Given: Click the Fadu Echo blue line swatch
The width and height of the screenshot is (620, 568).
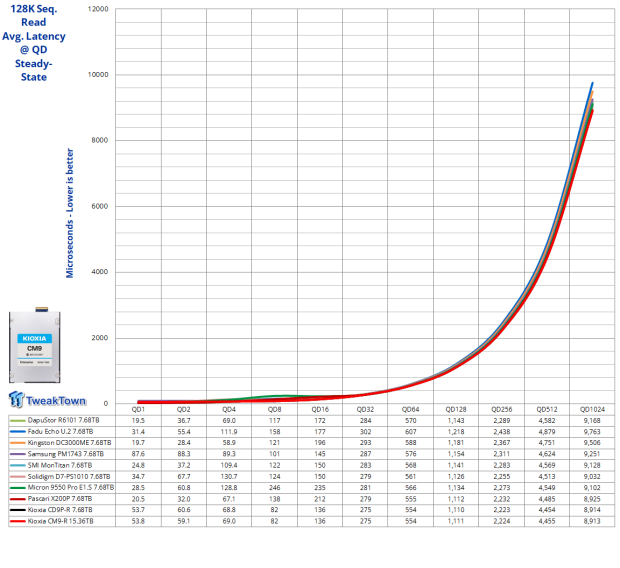Looking at the screenshot, I should coord(17,432).
